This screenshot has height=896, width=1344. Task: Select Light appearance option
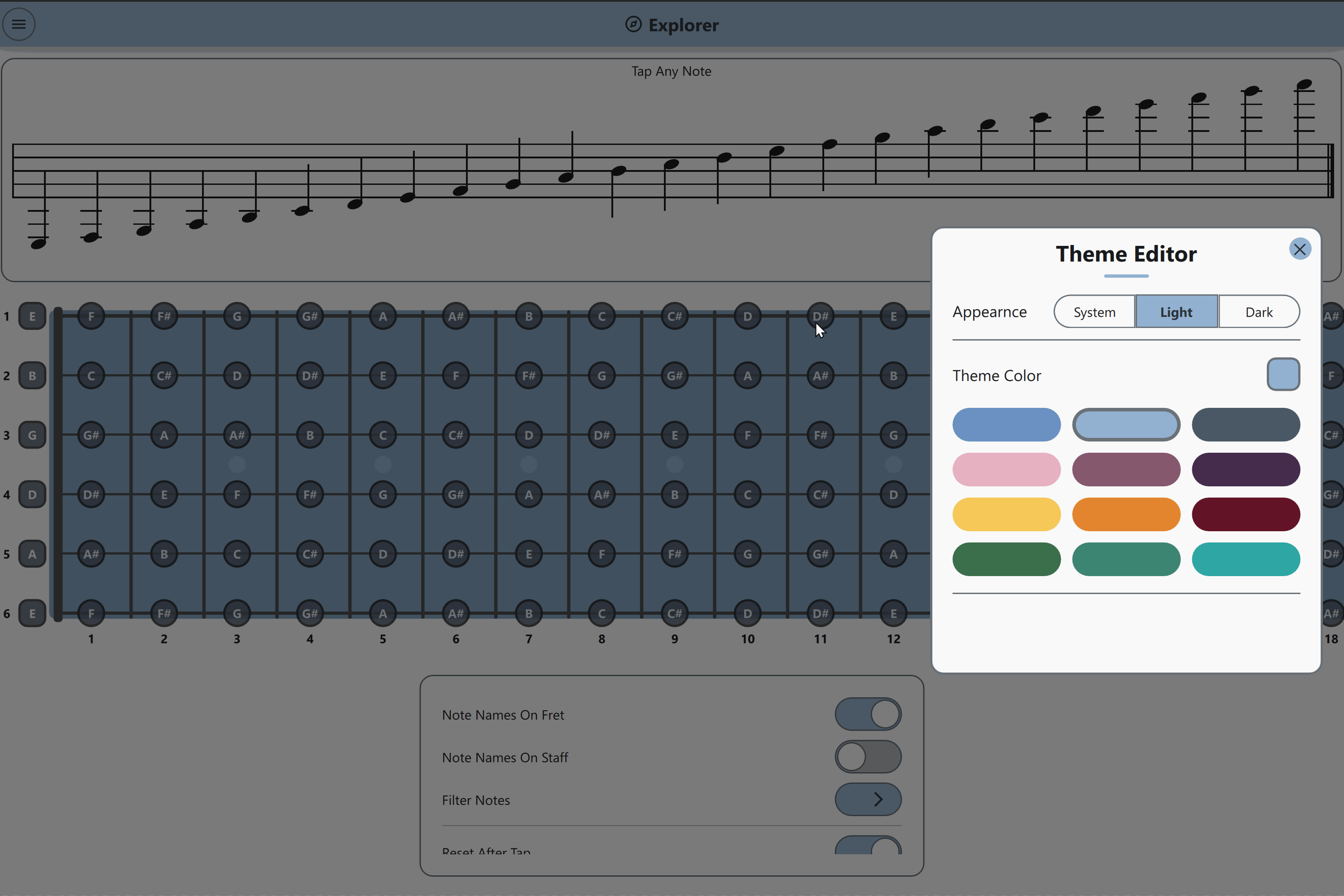coord(1177,312)
